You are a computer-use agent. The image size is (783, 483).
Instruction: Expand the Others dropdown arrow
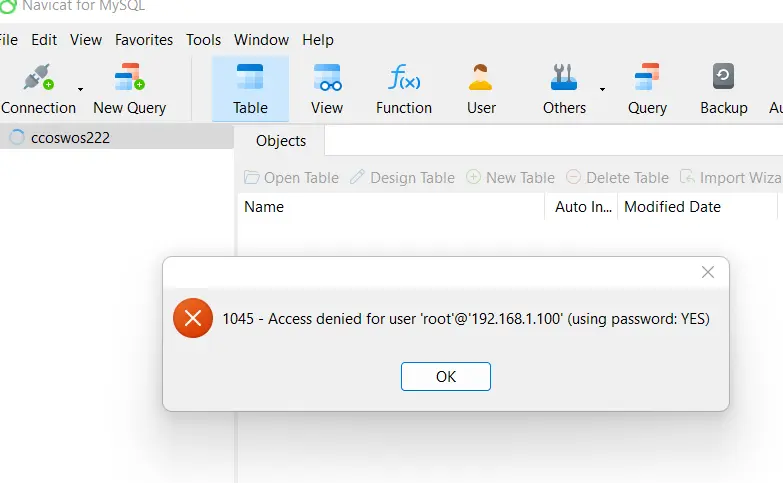click(x=602, y=89)
